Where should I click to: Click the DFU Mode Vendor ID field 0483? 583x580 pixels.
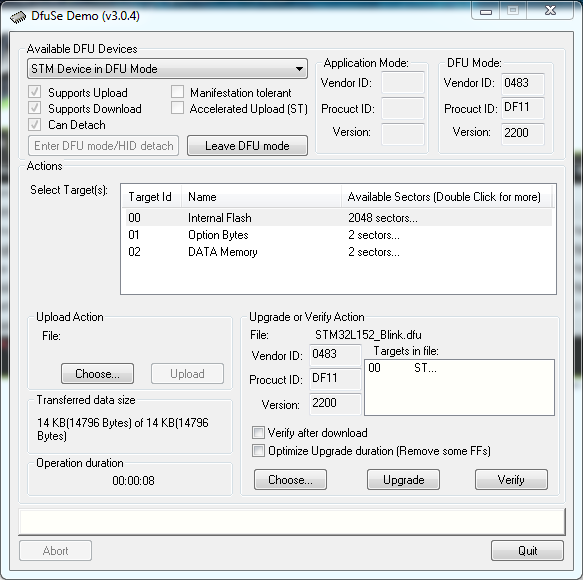[523, 83]
